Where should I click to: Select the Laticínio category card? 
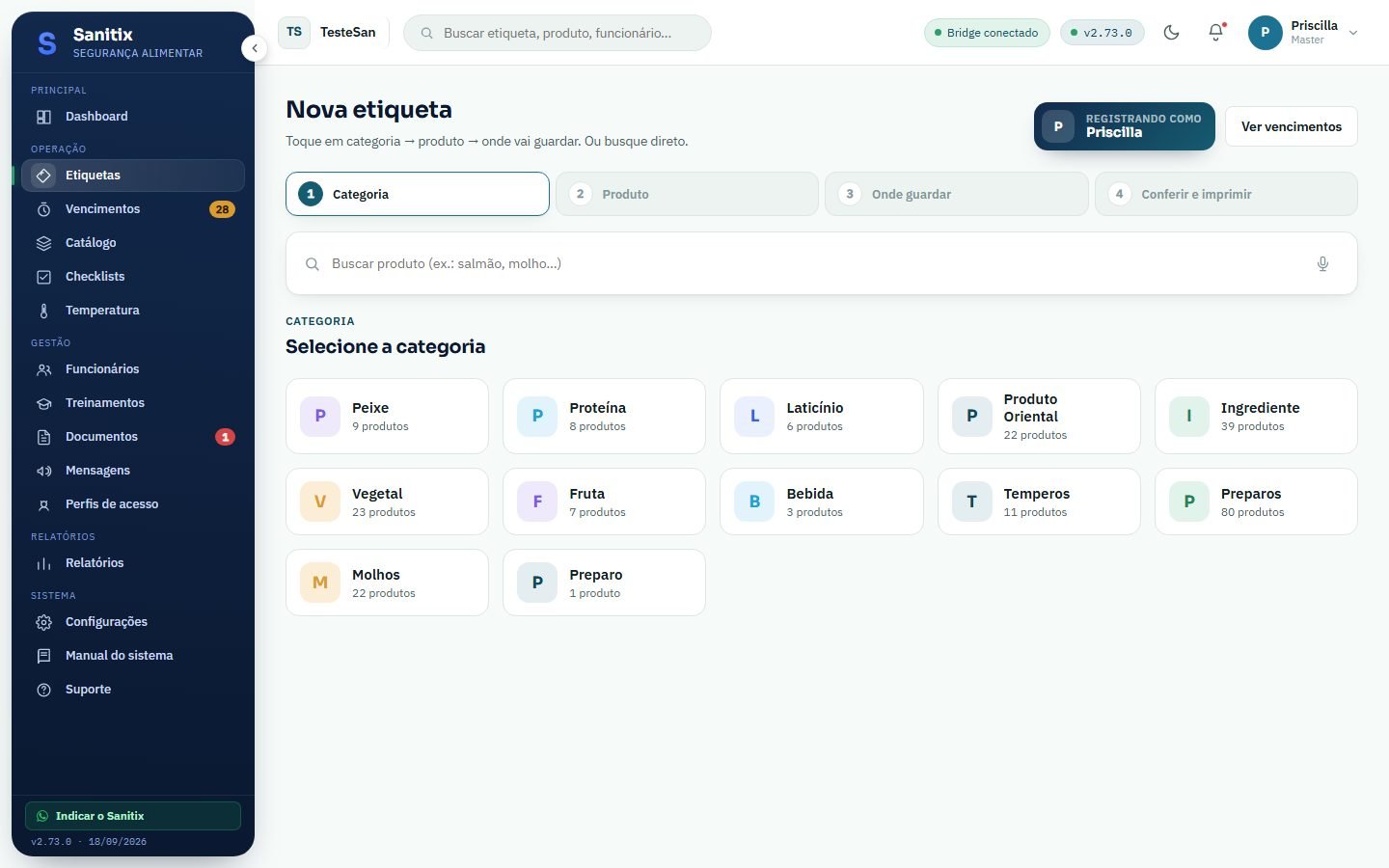pos(822,416)
